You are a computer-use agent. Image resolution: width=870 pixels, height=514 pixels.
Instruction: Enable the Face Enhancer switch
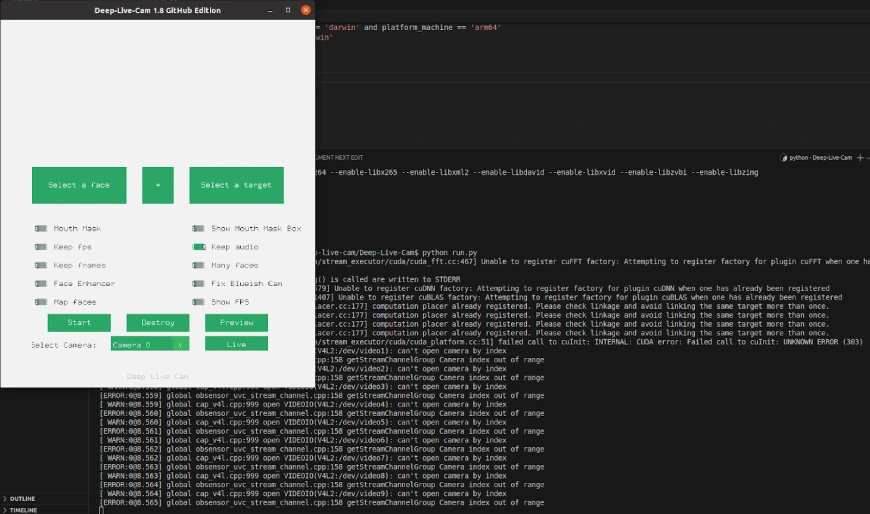click(41, 284)
